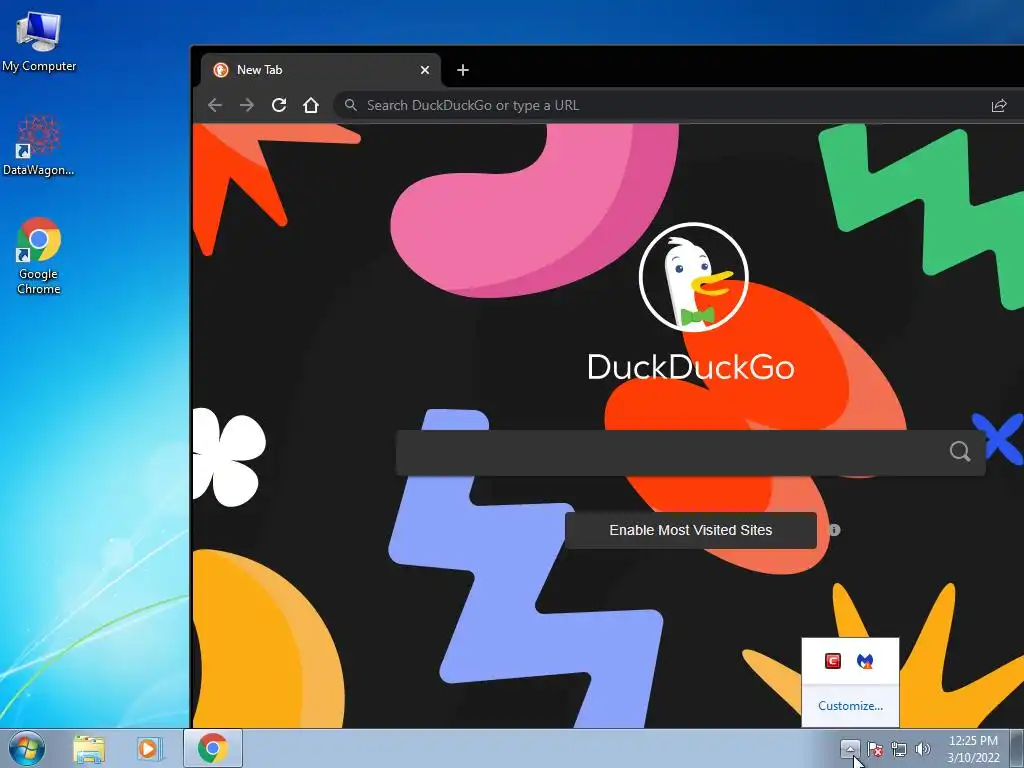Reload the page with the refresh icon
This screenshot has width=1024, height=768.
(x=279, y=105)
